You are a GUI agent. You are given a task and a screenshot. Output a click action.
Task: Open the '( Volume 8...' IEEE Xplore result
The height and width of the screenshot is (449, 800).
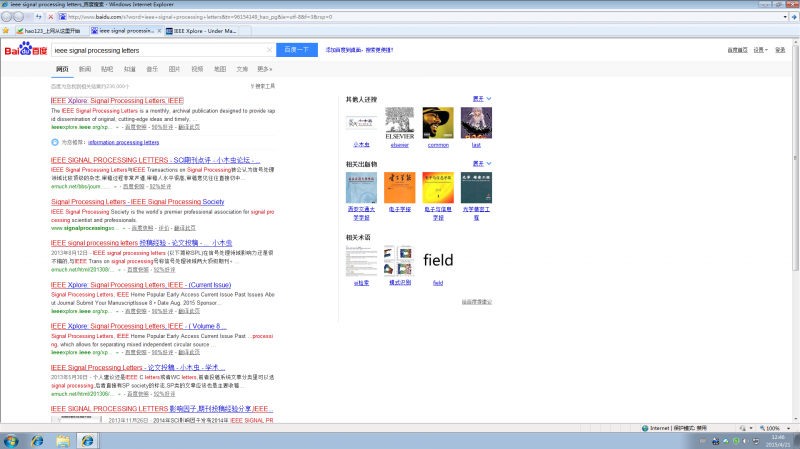point(138,326)
